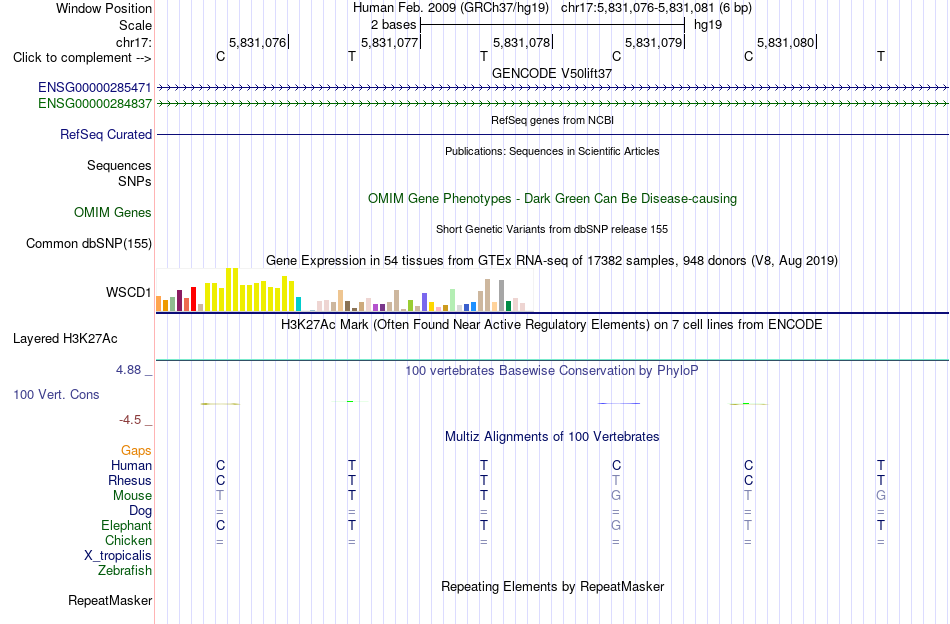The height and width of the screenshot is (624, 950).
Task: Click the Gaps row label
Action: (x=136, y=450)
